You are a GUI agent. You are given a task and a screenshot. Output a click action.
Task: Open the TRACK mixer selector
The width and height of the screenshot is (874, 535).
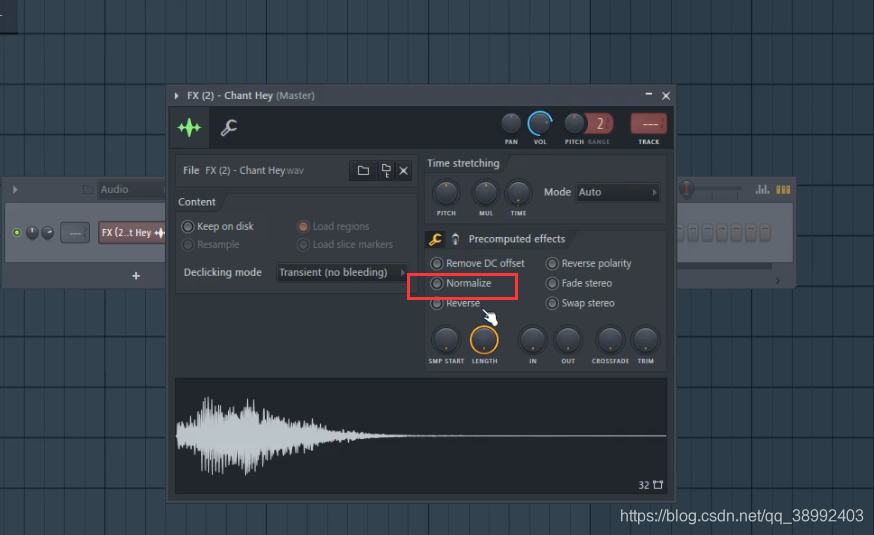click(x=648, y=123)
